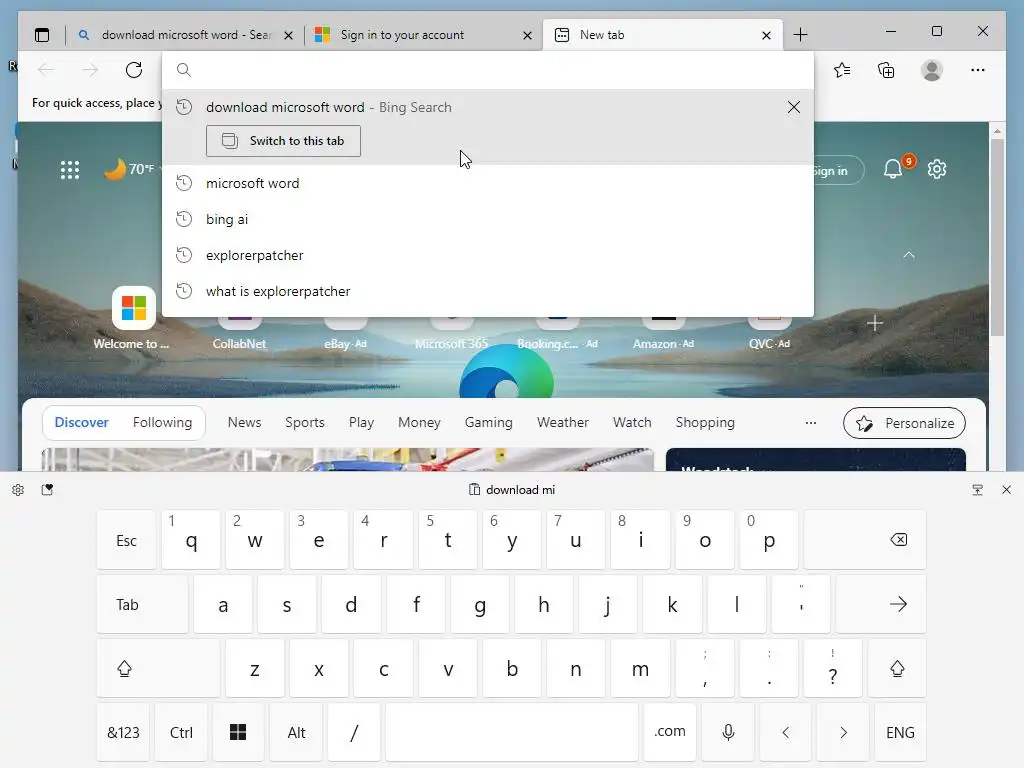
Task: Open Settings and more ellipsis menu
Action: [978, 70]
